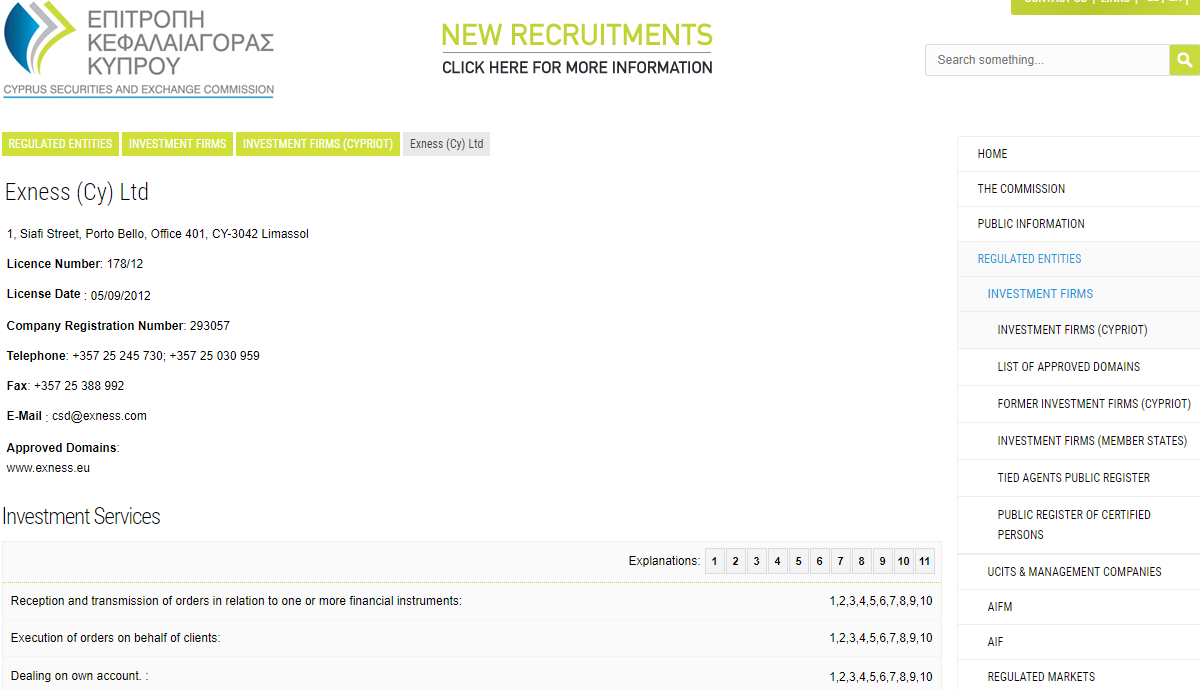Image resolution: width=1200 pixels, height=690 pixels.
Task: Click explanation number 1 button
Action: [x=715, y=561]
